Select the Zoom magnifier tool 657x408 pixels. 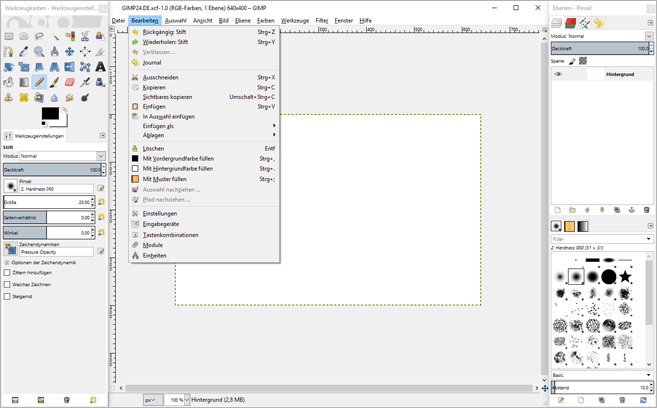[x=39, y=52]
